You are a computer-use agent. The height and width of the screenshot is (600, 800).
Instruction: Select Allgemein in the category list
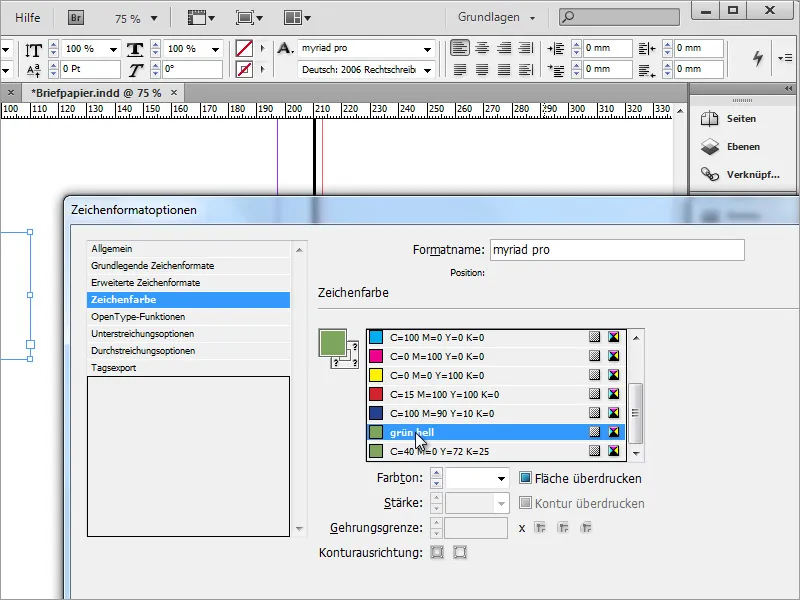(188, 248)
